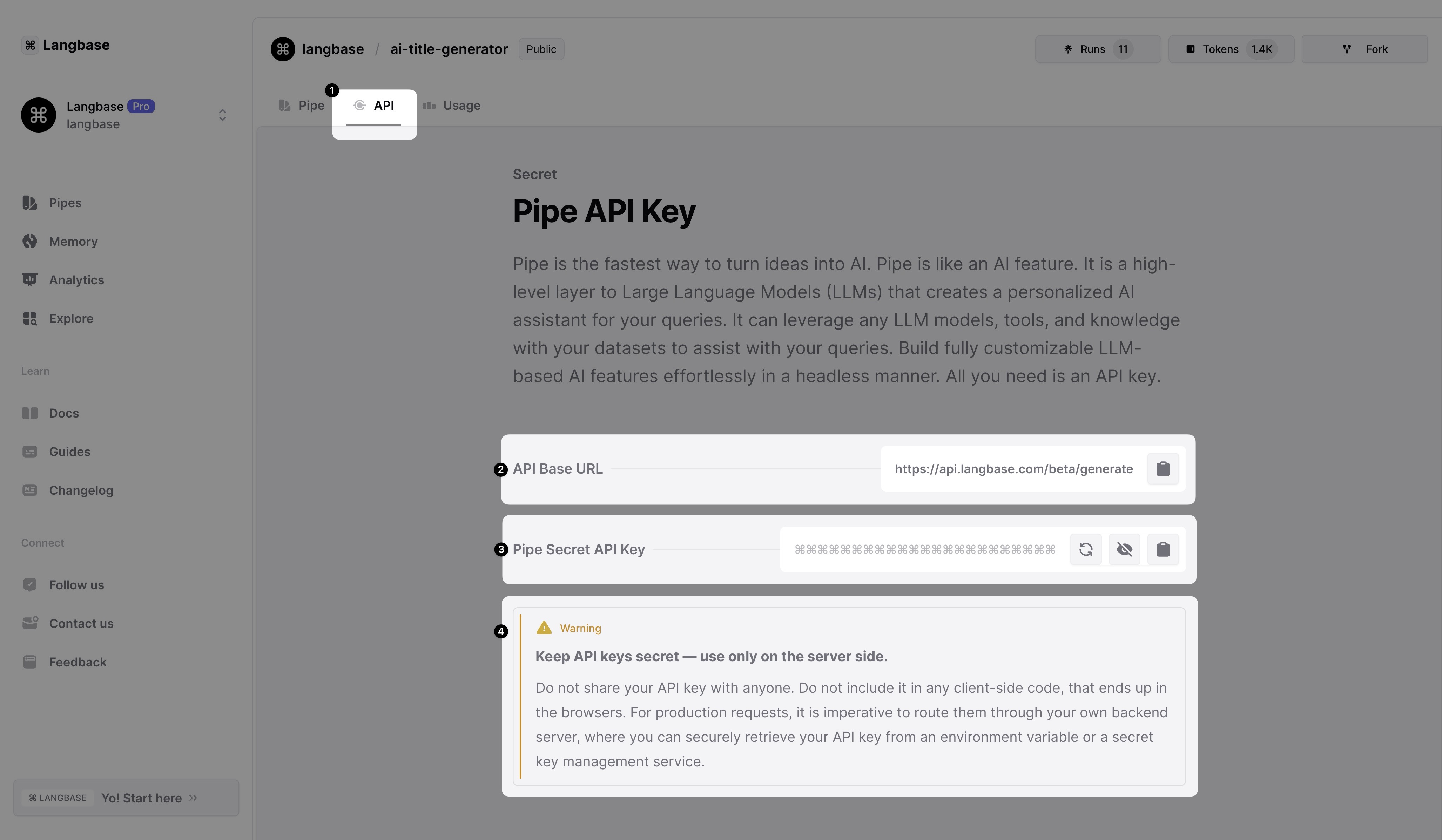
Task: Open the Memory section
Action: pyautogui.click(x=73, y=242)
